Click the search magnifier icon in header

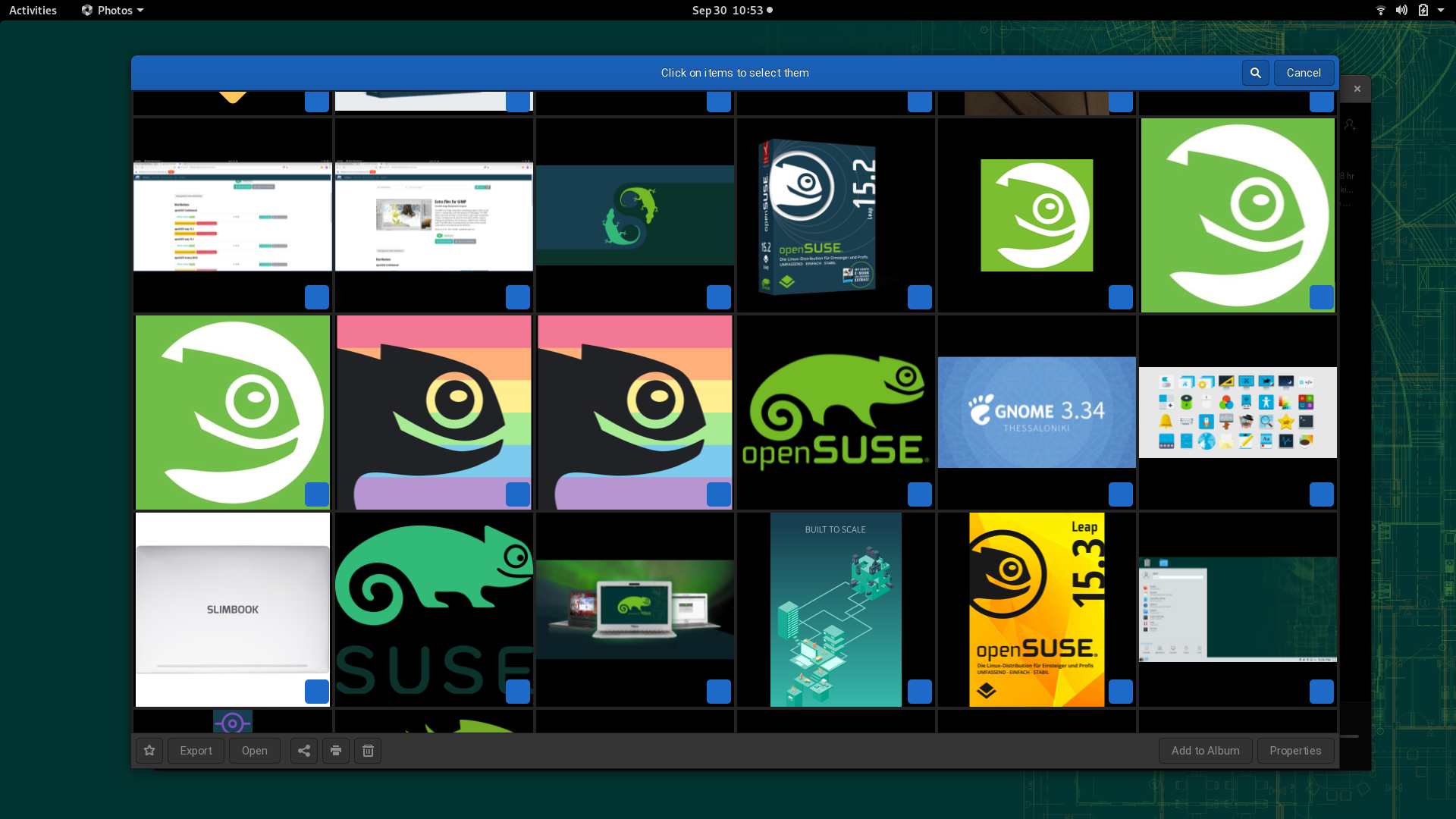coord(1255,73)
